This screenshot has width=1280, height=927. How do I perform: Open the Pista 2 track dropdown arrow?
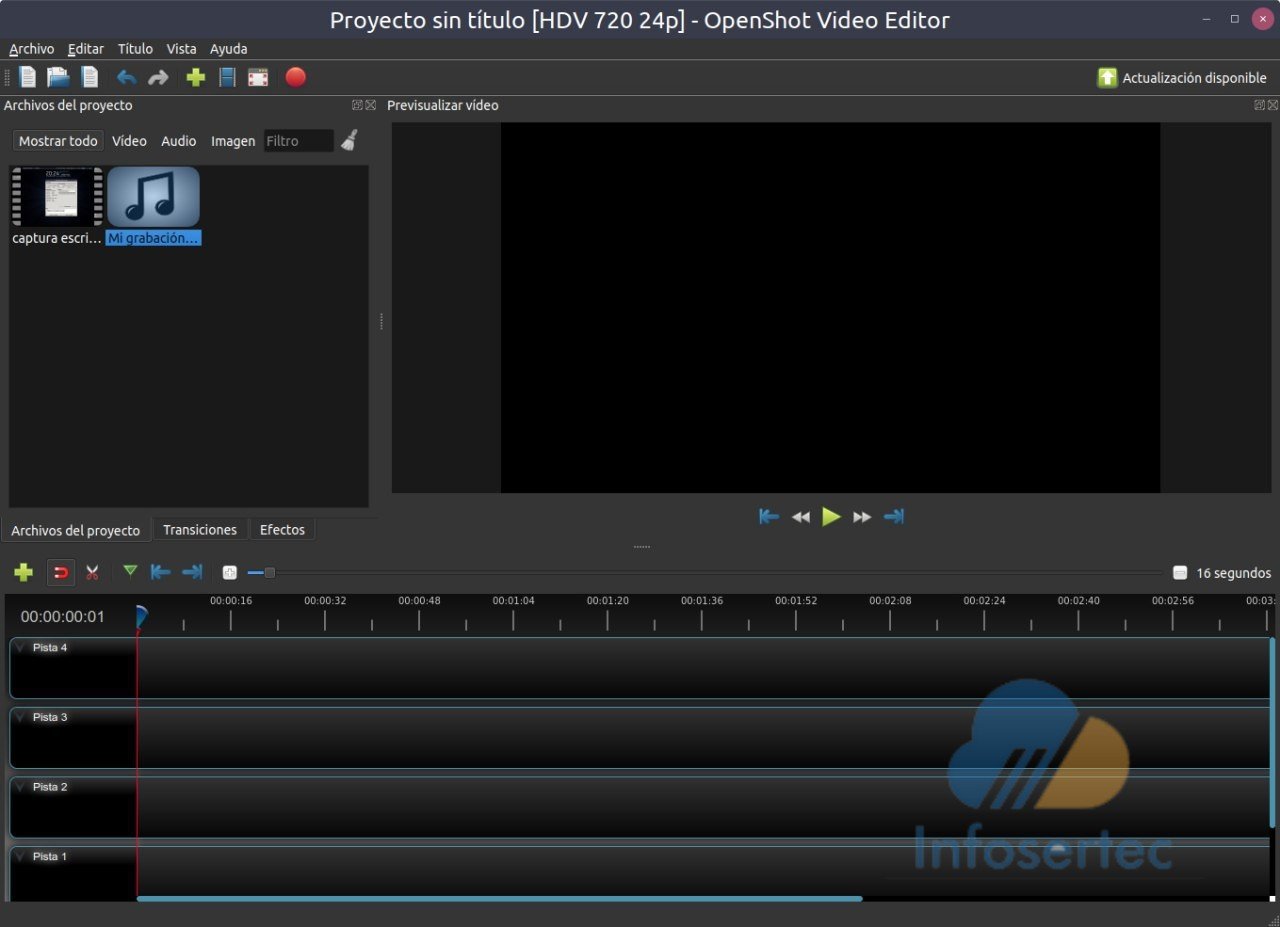click(20, 788)
